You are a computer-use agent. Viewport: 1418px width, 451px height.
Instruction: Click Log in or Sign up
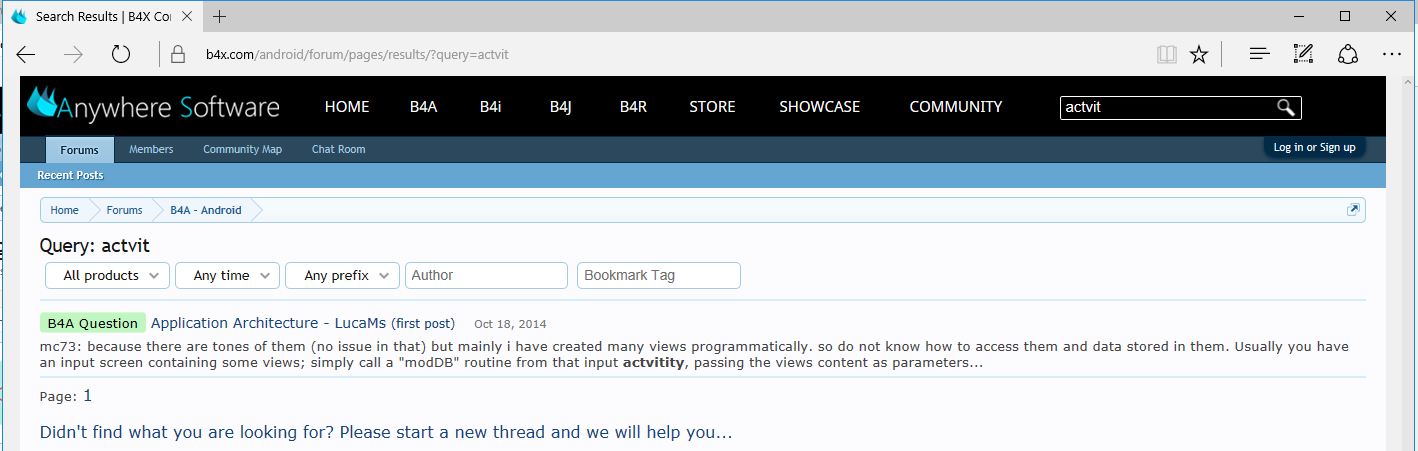[x=1314, y=147]
